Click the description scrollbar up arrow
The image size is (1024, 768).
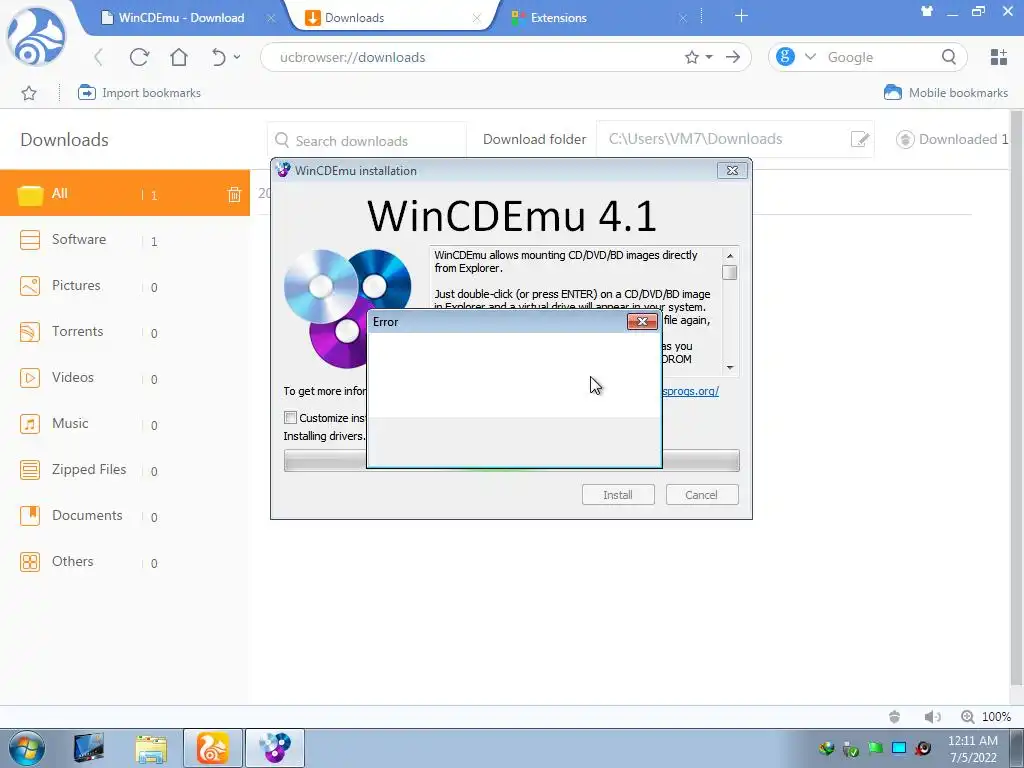click(730, 255)
